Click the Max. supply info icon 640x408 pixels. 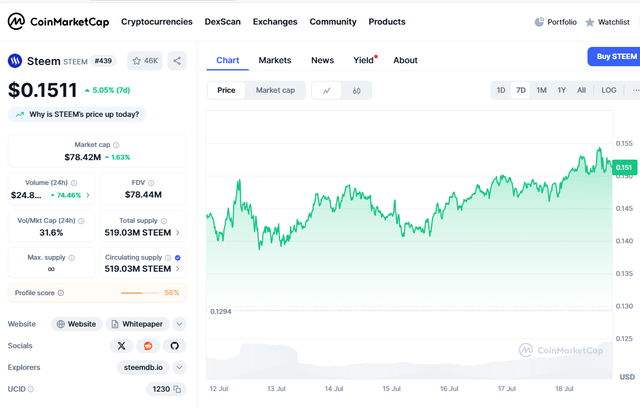[x=72, y=257]
